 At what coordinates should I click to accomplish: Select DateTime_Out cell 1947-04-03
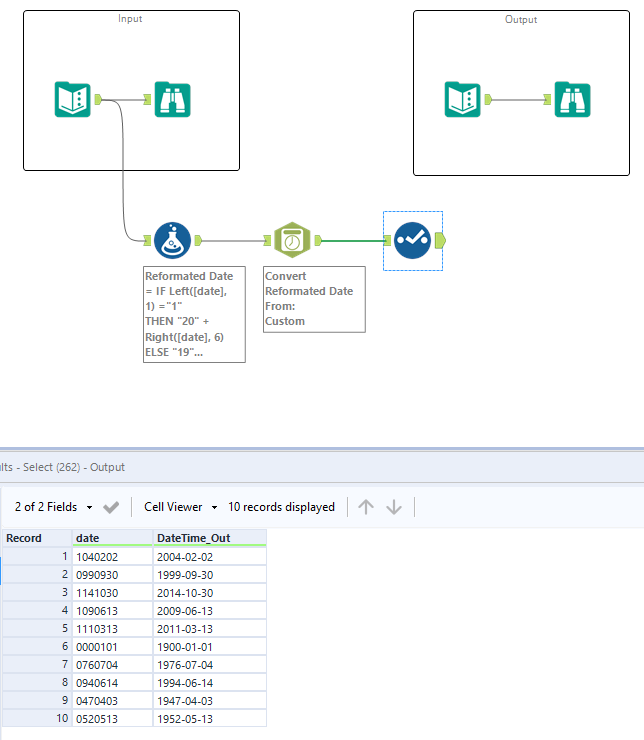(209, 700)
